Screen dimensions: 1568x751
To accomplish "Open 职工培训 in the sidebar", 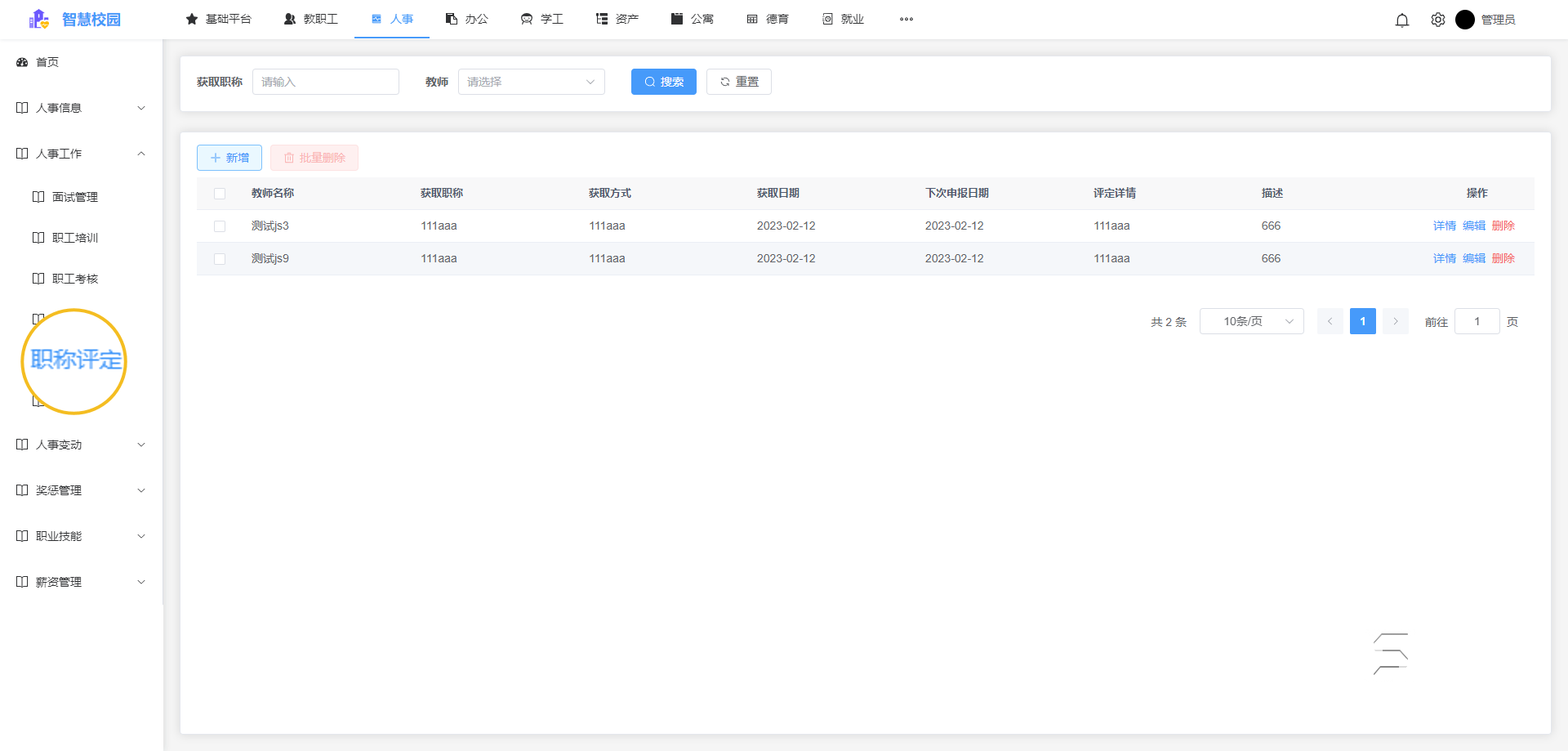I will [x=75, y=238].
